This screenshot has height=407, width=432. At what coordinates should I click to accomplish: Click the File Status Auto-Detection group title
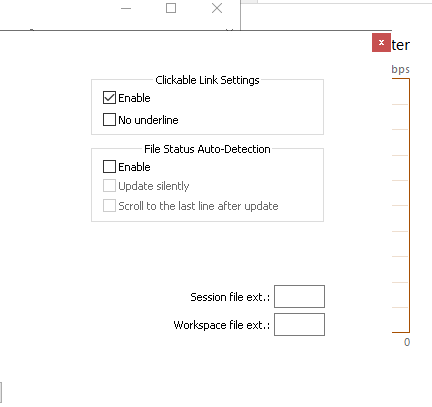click(x=207, y=149)
